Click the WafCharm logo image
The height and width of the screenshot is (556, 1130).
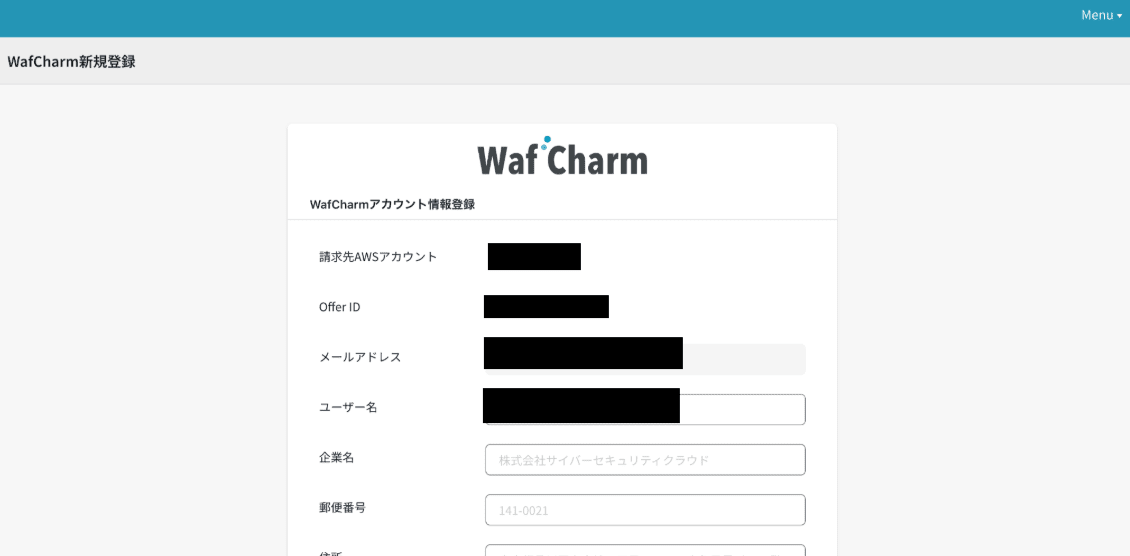(x=562, y=157)
